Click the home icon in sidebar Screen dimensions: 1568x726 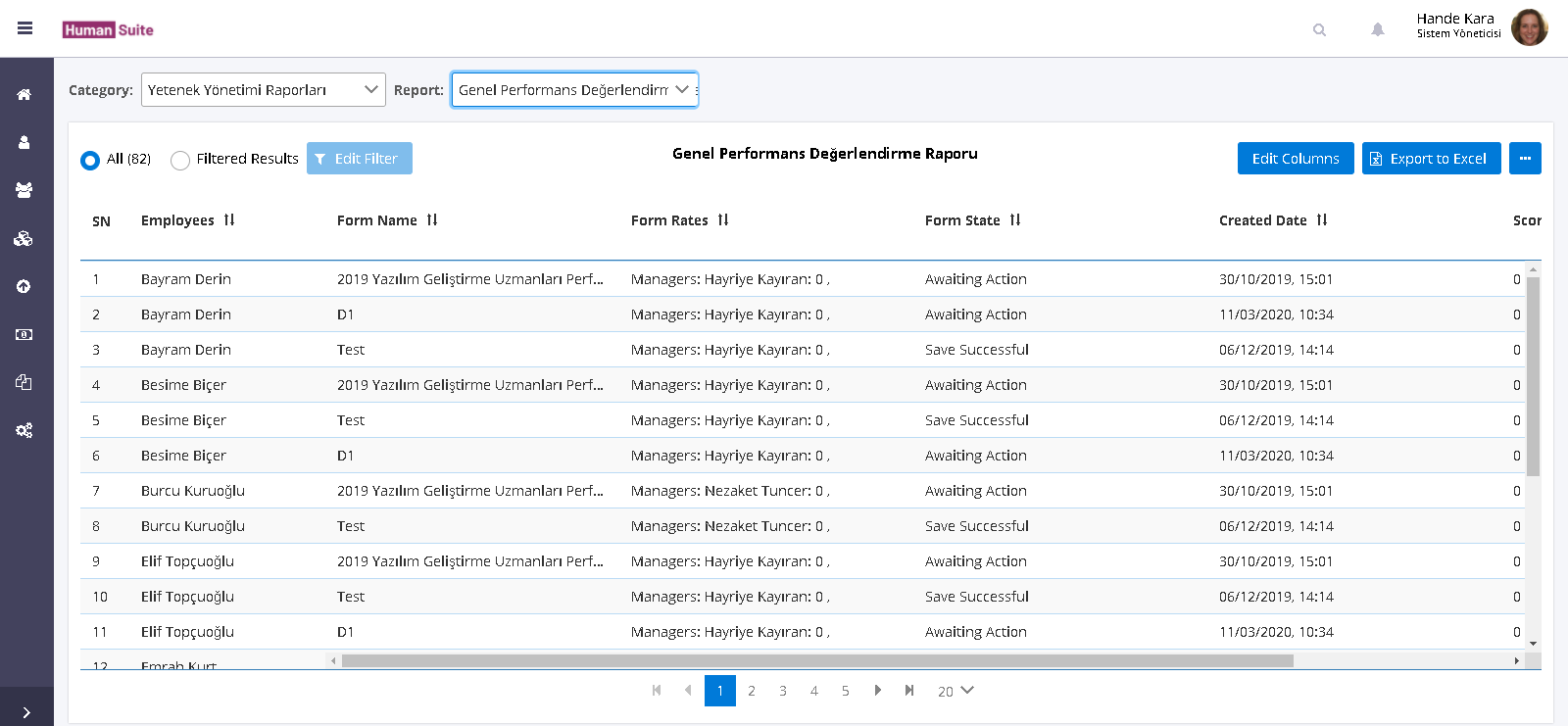pyautogui.click(x=24, y=95)
